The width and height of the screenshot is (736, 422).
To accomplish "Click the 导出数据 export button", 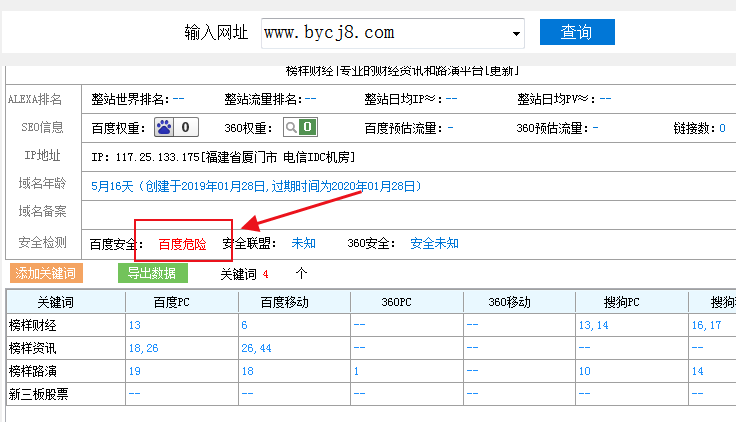I will [x=153, y=273].
